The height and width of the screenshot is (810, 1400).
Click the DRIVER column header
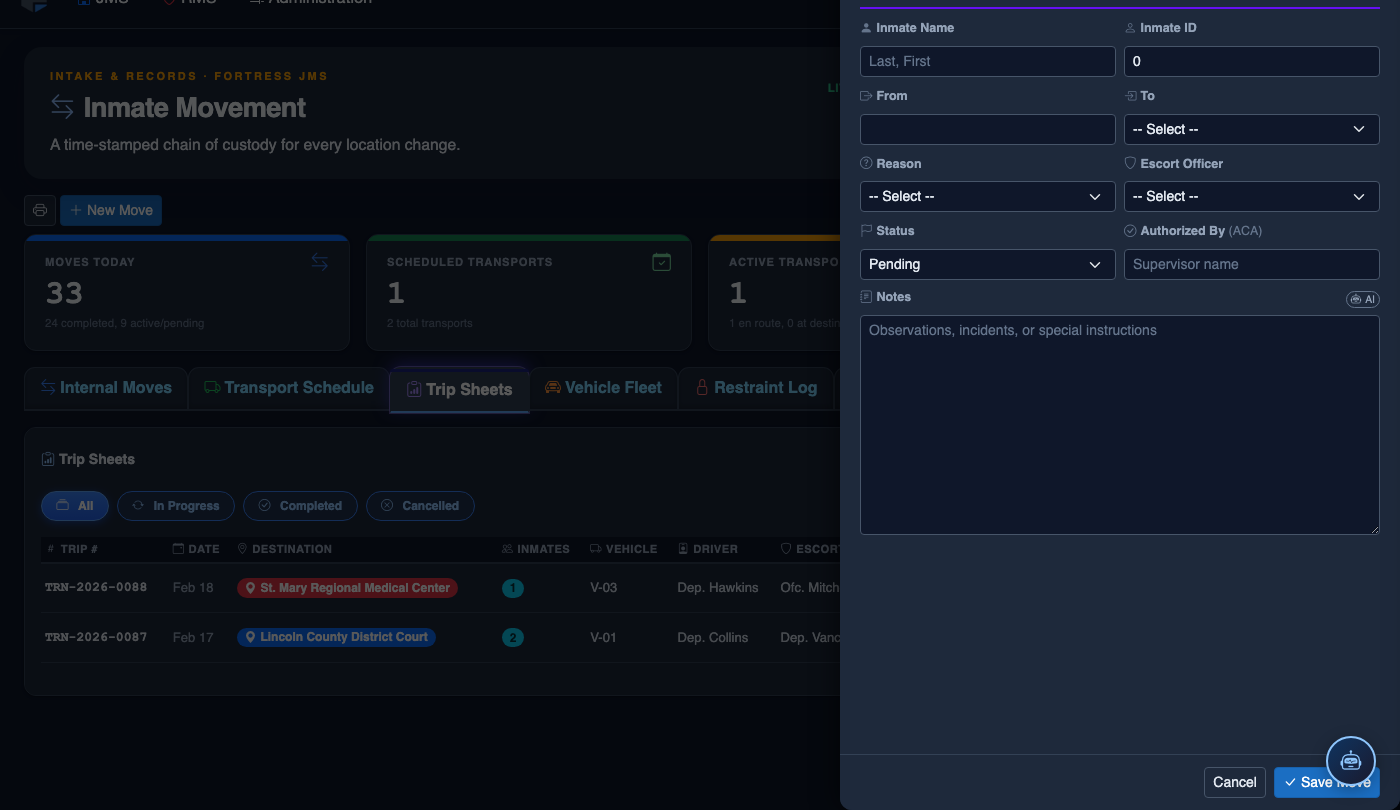click(x=708, y=549)
